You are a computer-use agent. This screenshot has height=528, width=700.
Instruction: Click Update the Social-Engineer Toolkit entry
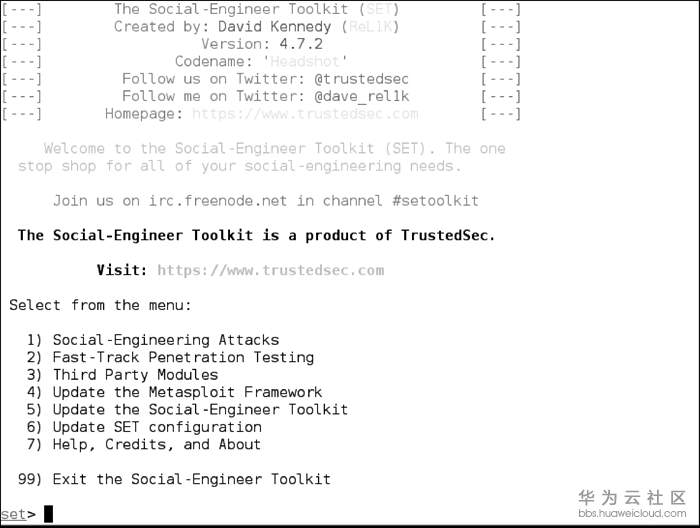point(200,409)
